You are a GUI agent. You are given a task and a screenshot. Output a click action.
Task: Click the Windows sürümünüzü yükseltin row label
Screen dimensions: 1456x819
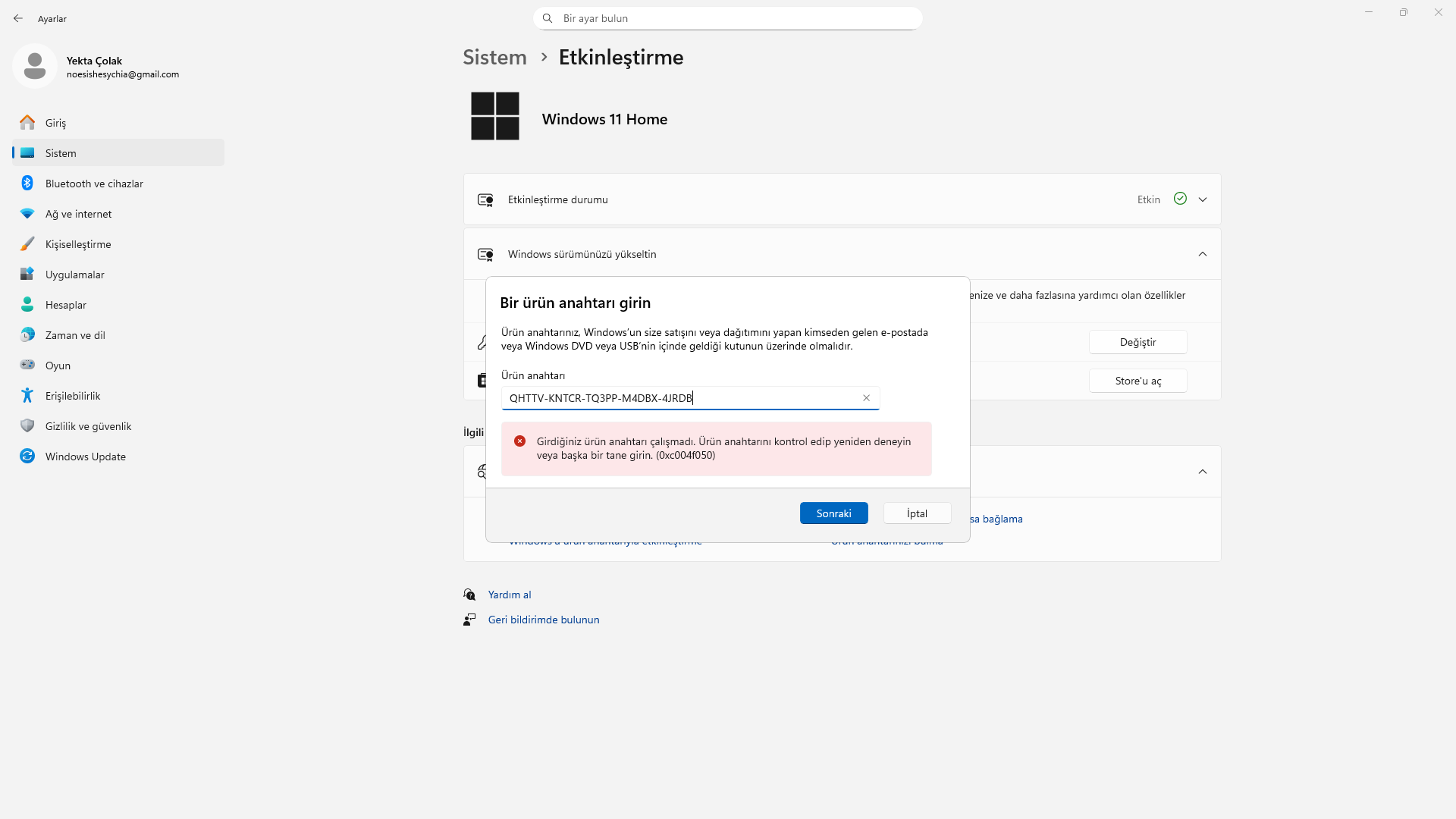coord(582,254)
